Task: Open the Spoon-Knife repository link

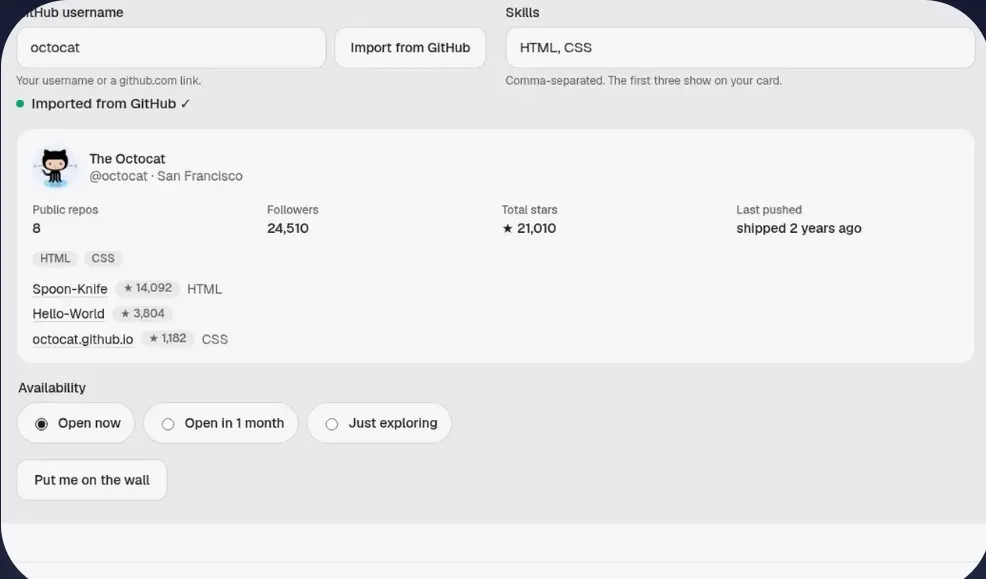Action: (70, 289)
